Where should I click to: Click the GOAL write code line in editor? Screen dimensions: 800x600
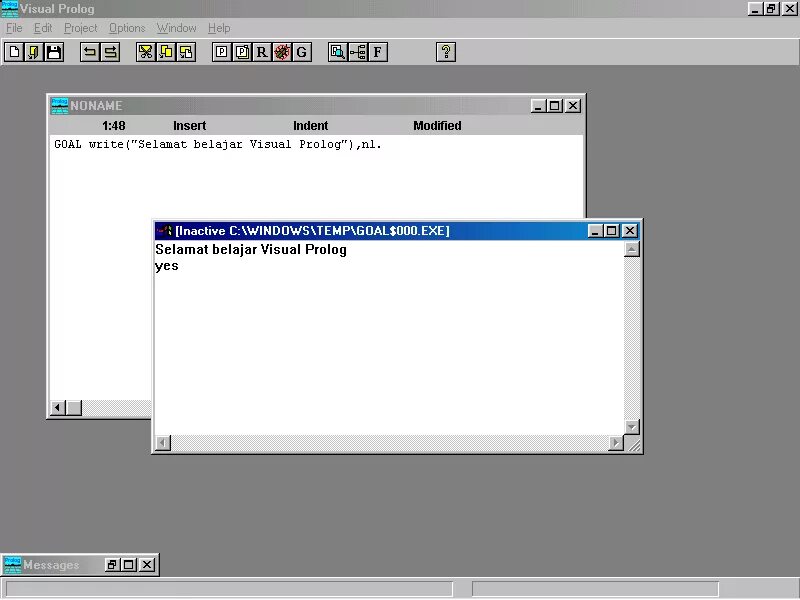[x=218, y=144]
